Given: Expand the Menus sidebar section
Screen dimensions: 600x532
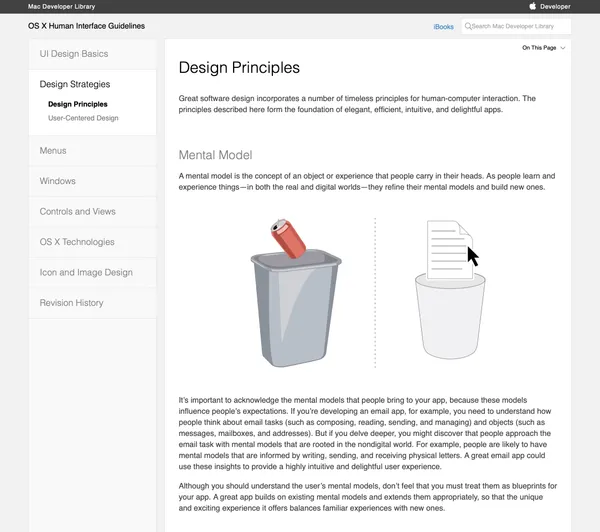Looking at the screenshot, I should (92, 151).
